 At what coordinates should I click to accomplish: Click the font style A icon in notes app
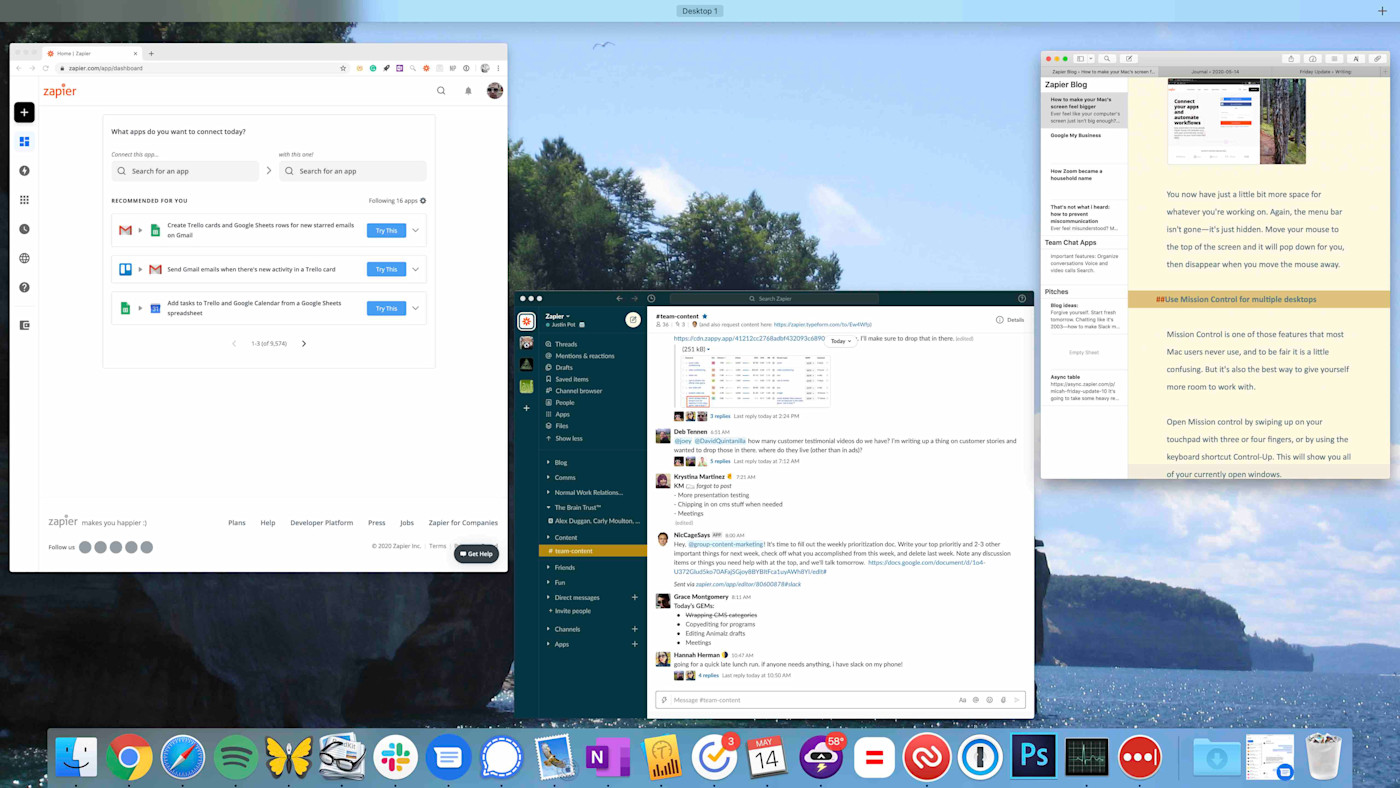tap(1356, 59)
